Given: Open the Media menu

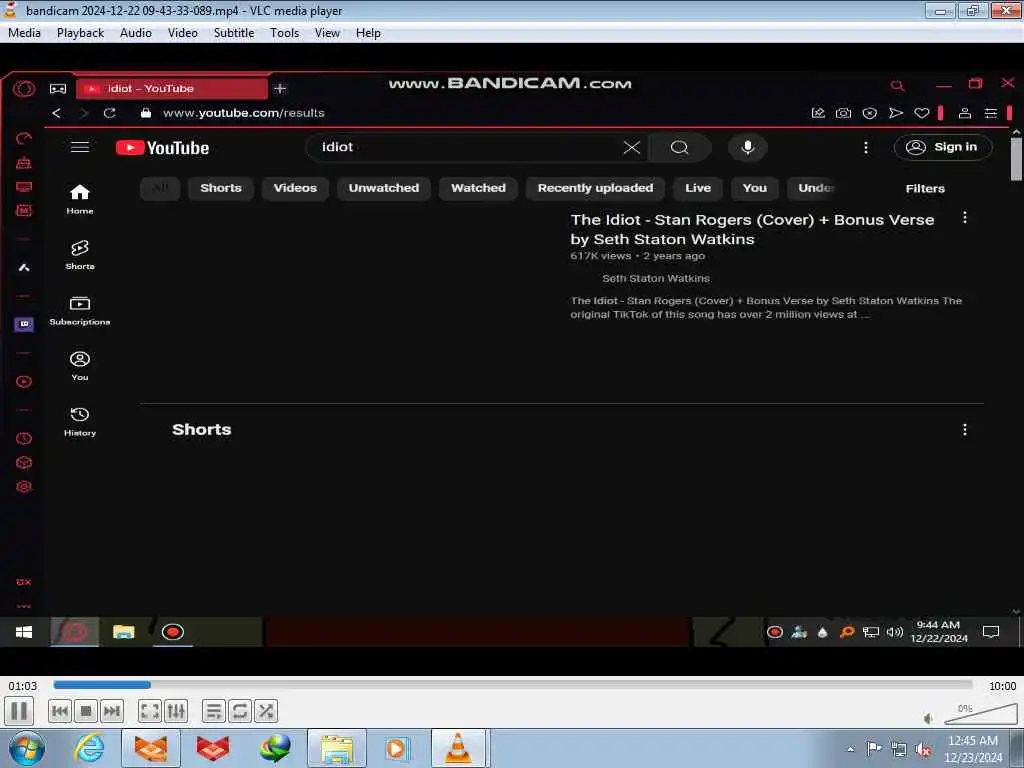Looking at the screenshot, I should 24,33.
